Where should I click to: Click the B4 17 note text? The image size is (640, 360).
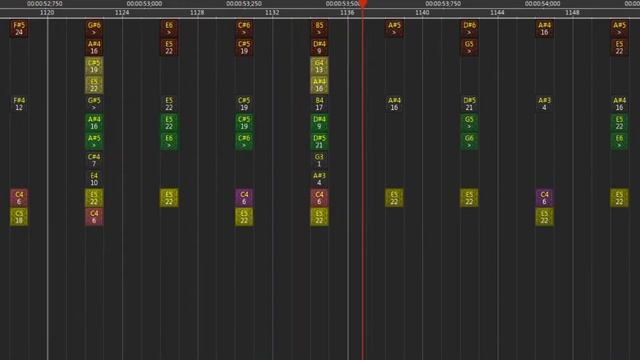pyautogui.click(x=319, y=104)
